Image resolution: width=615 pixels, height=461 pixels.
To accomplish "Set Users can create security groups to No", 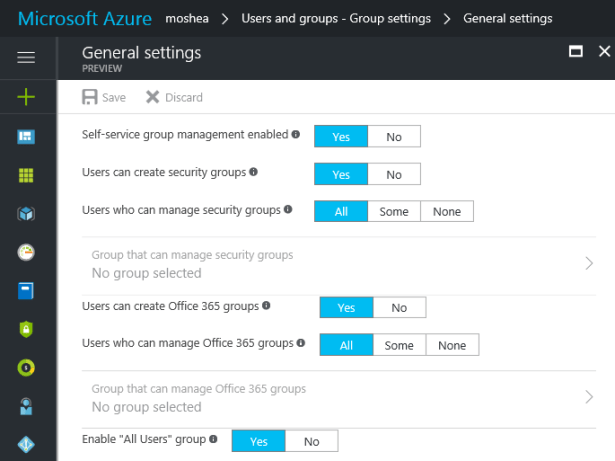I will point(394,174).
